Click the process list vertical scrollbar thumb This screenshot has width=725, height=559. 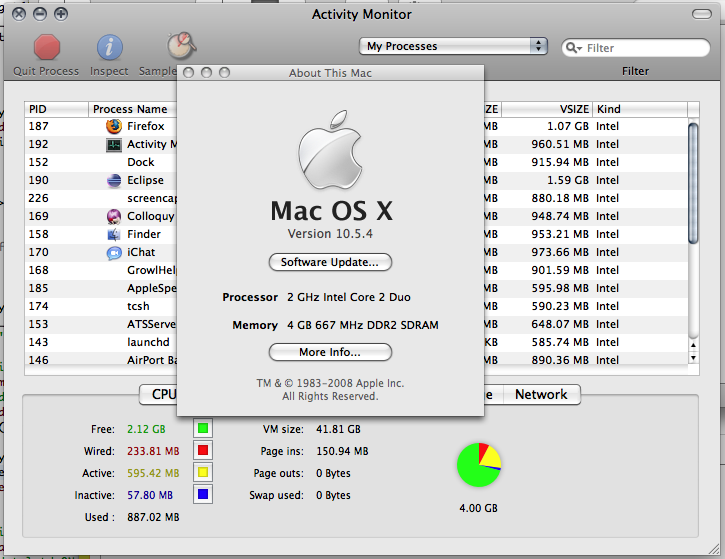[x=693, y=183]
